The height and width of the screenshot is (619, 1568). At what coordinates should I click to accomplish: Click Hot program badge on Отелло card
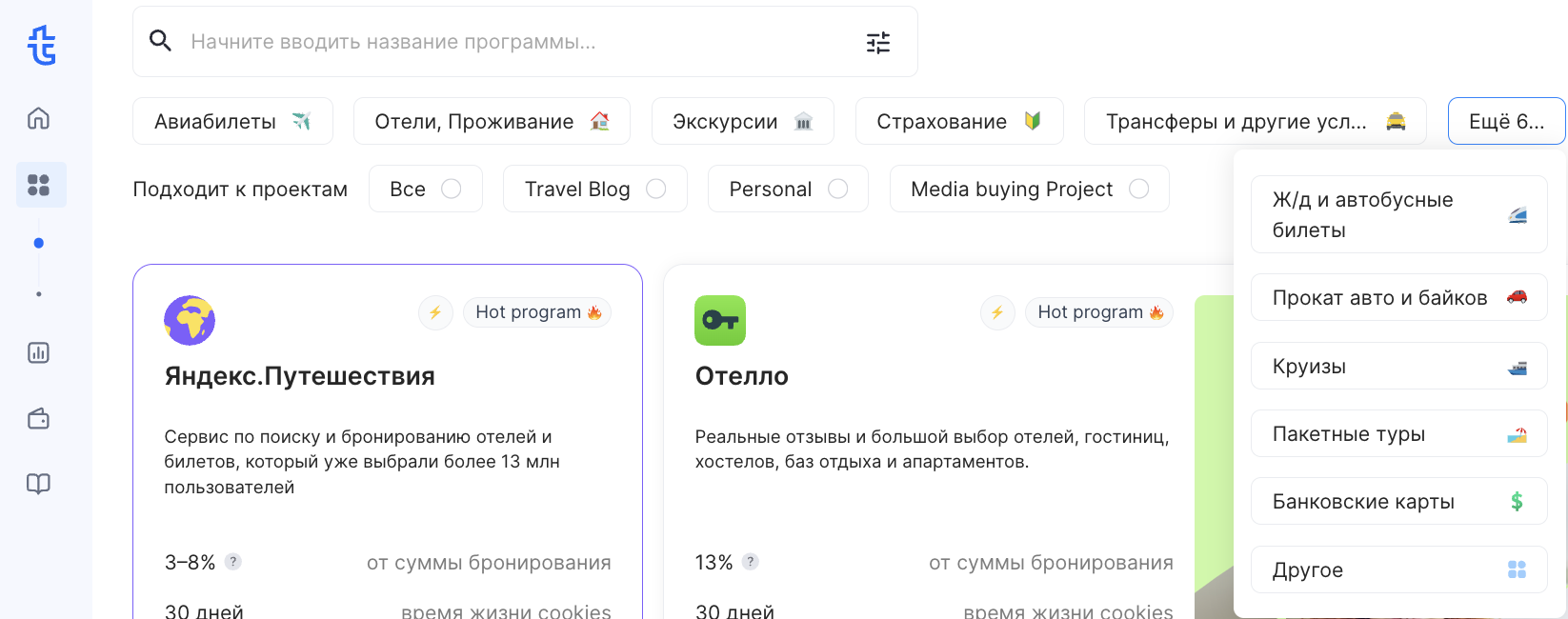pyautogui.click(x=1099, y=312)
